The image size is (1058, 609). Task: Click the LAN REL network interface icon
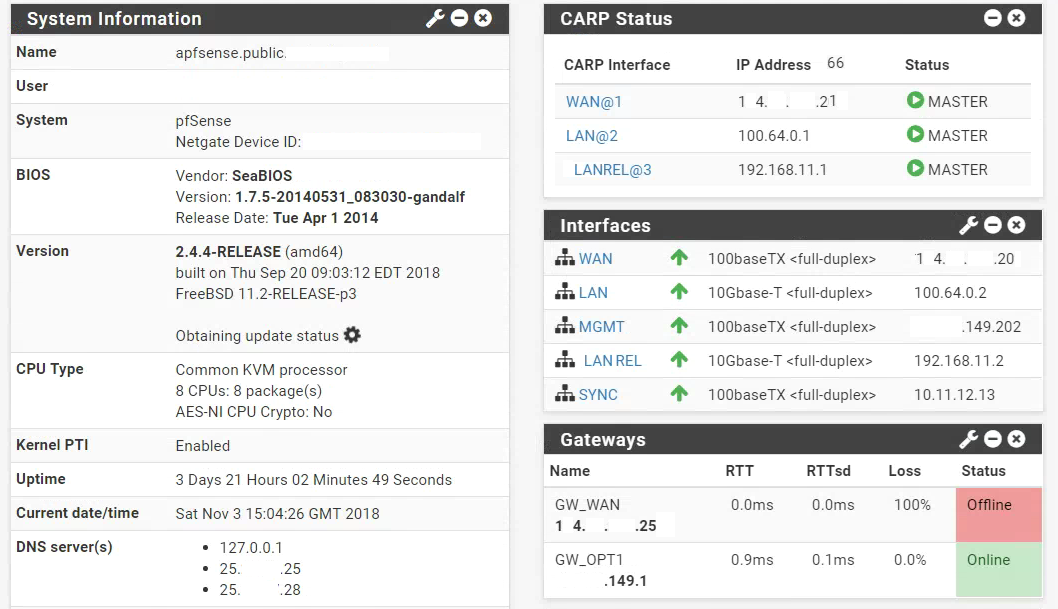coord(565,361)
